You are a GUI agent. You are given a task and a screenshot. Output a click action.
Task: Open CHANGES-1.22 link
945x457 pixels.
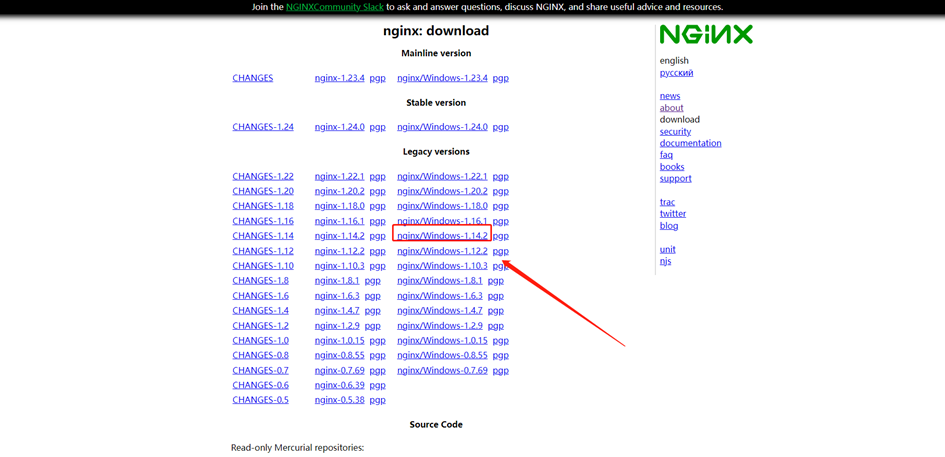point(263,177)
